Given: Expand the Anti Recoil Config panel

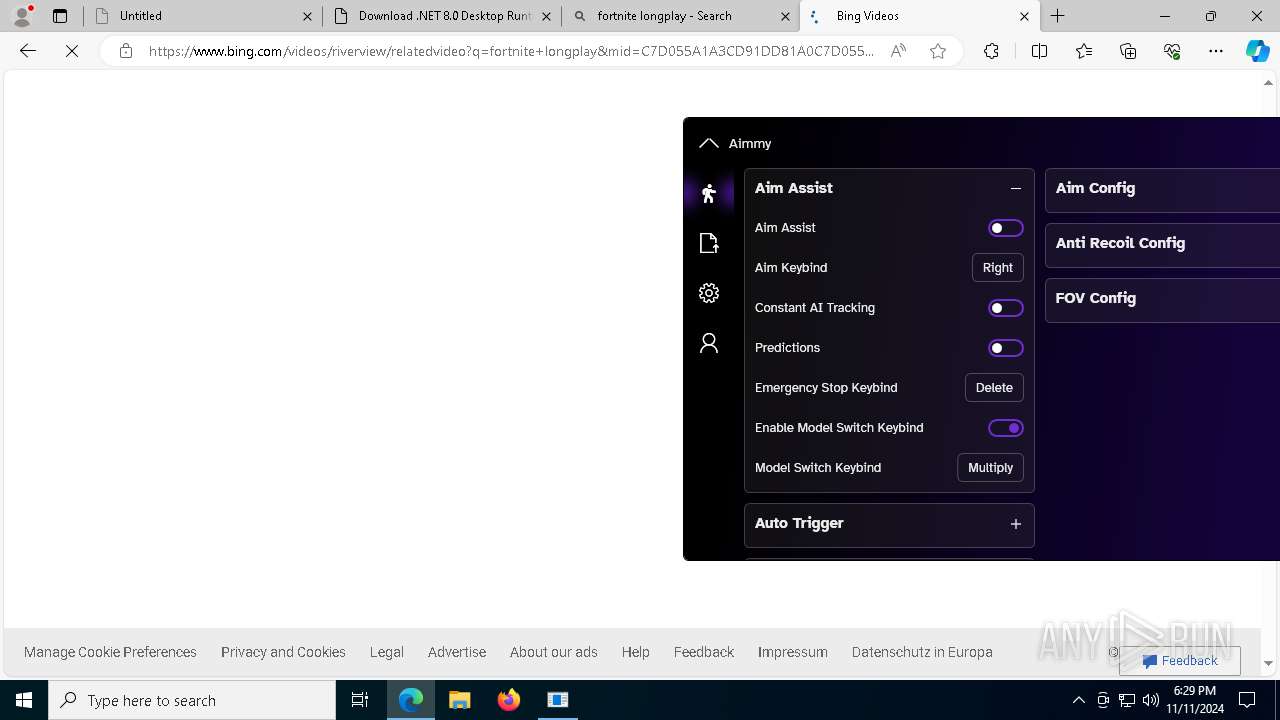Looking at the screenshot, I should click(x=1162, y=243).
